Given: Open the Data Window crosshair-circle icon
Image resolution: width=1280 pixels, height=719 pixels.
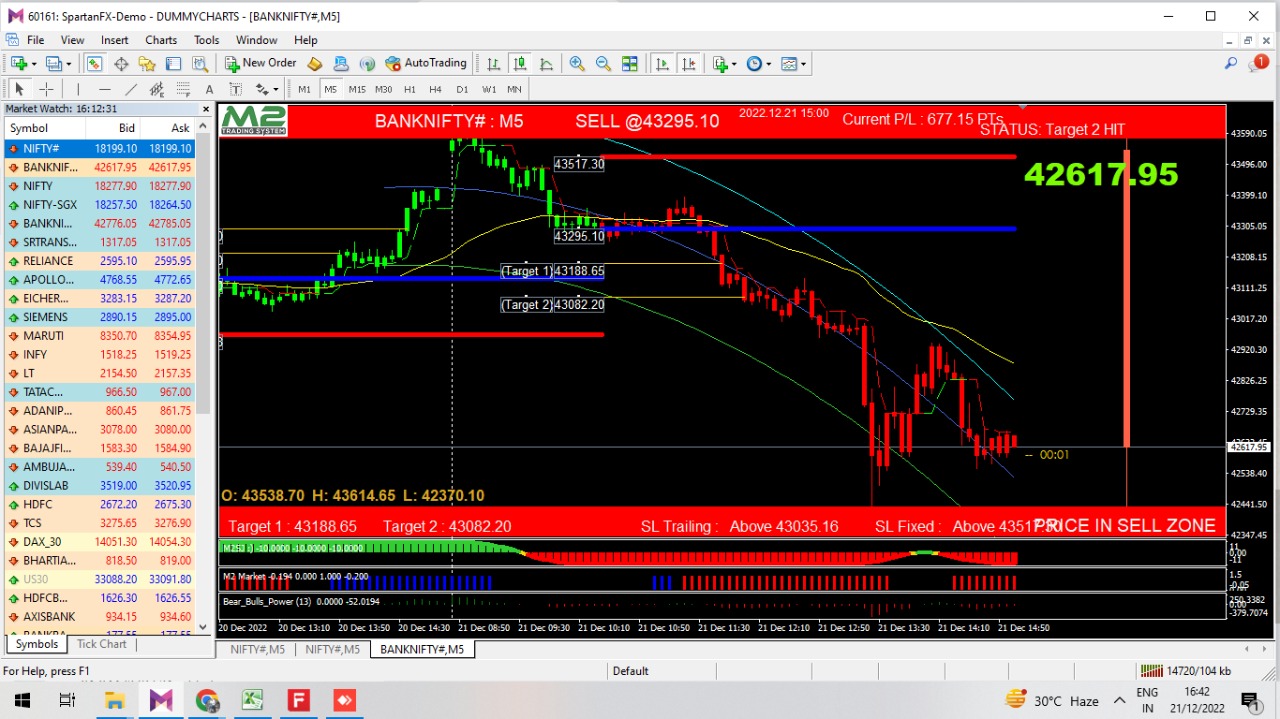Looking at the screenshot, I should (121, 63).
